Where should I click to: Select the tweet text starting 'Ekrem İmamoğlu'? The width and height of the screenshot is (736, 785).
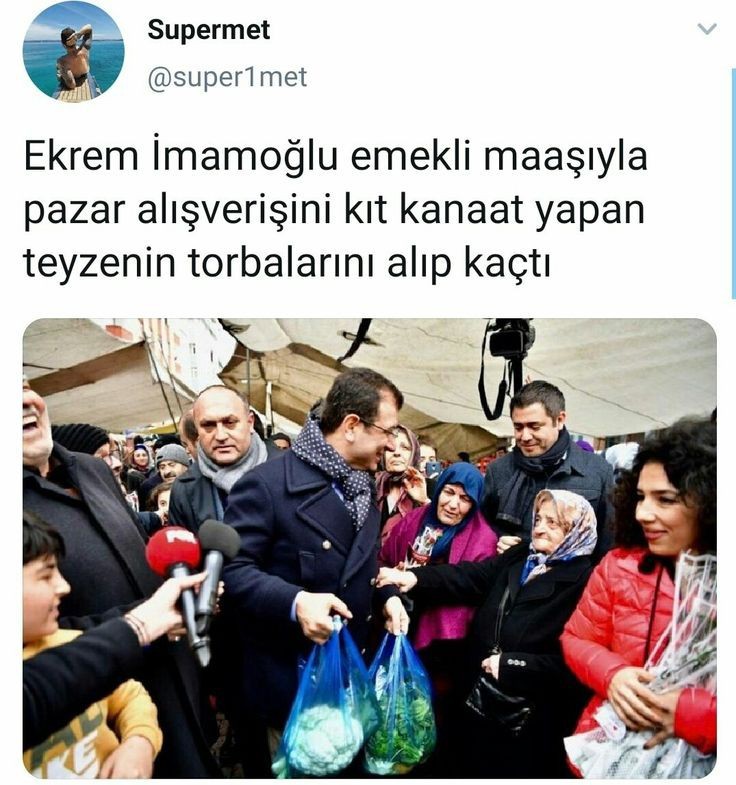coord(335,209)
